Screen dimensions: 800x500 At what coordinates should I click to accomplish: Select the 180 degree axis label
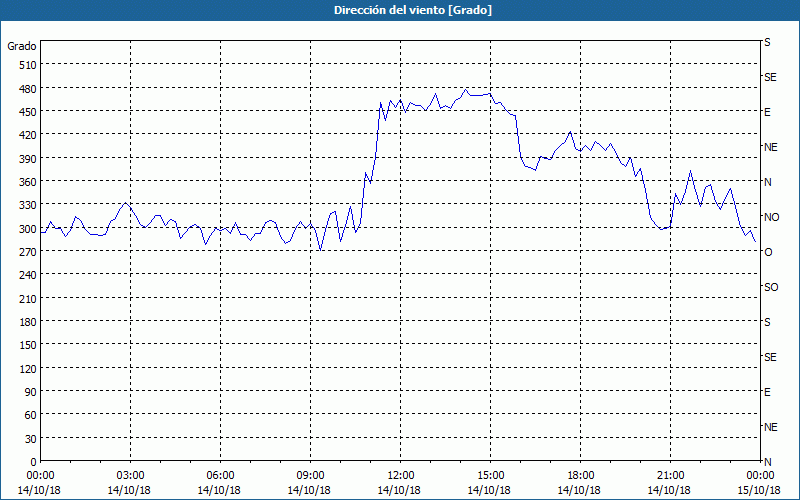28,322
